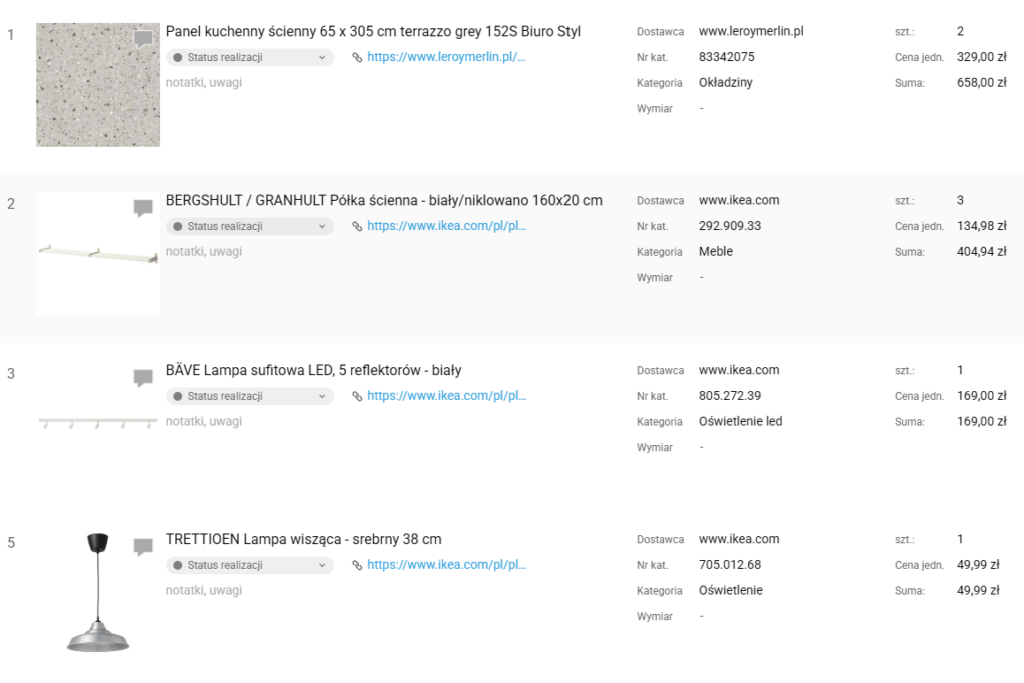Click link chain icon in TRETTIOEN row
Image resolution: width=1024 pixels, height=683 pixels.
point(358,566)
